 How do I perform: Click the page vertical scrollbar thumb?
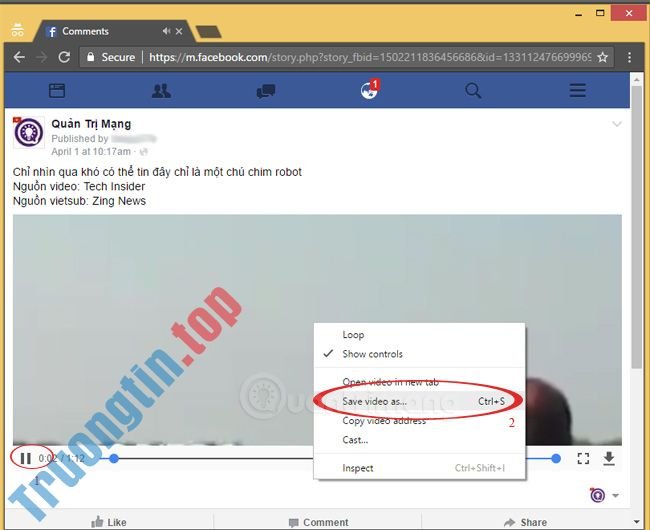tap(636, 226)
